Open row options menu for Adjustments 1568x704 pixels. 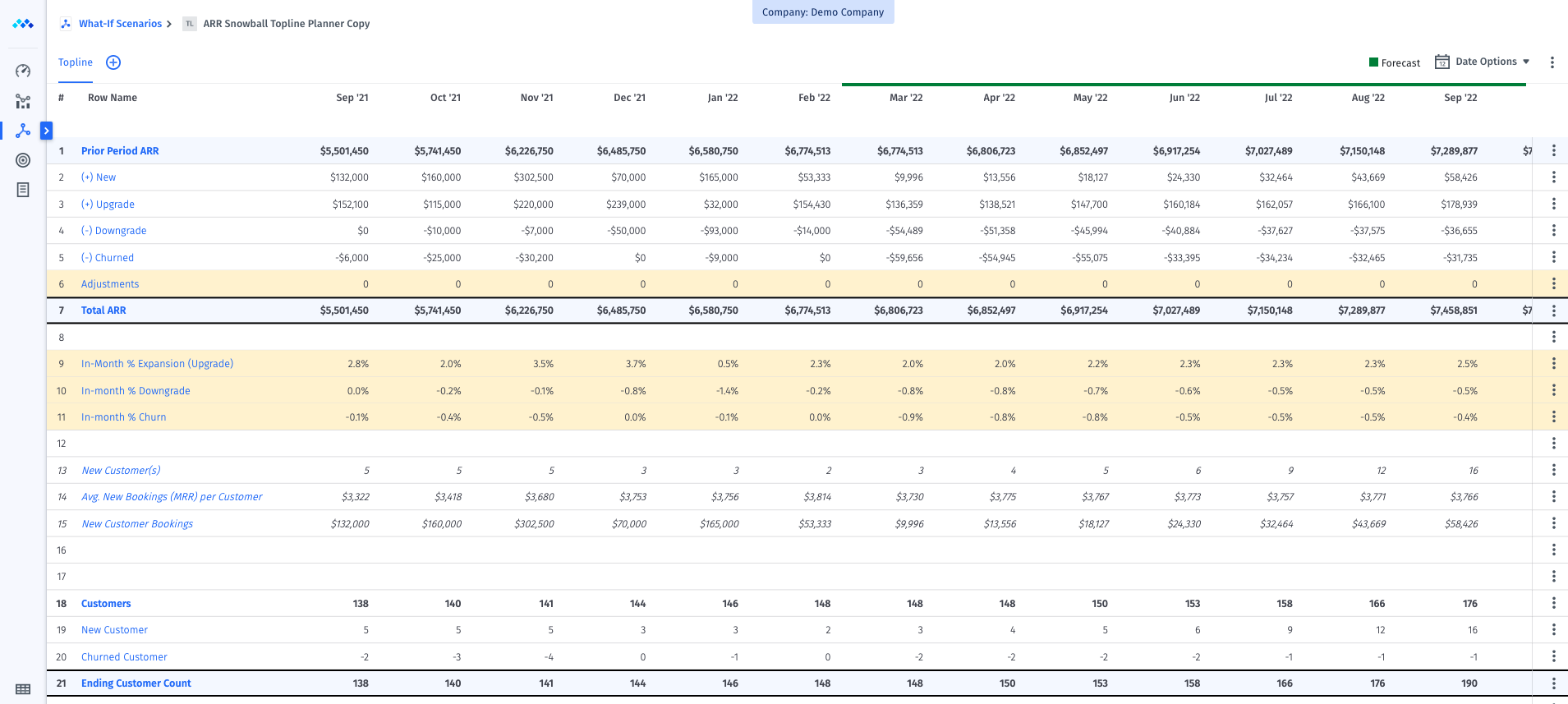[x=1553, y=284]
